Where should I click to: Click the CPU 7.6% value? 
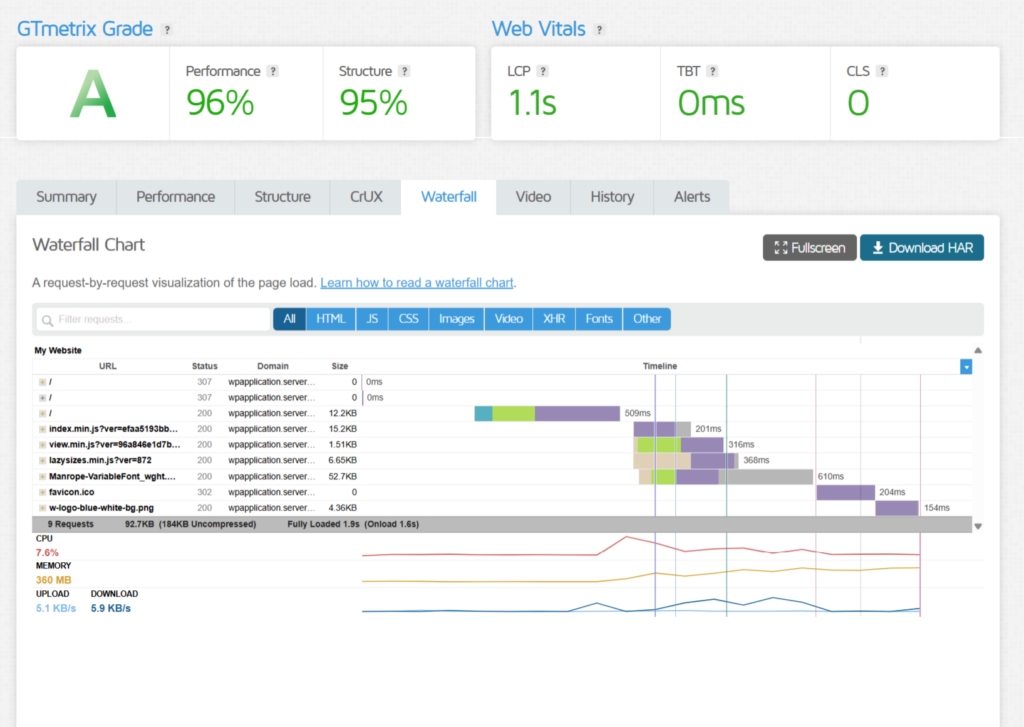47,553
